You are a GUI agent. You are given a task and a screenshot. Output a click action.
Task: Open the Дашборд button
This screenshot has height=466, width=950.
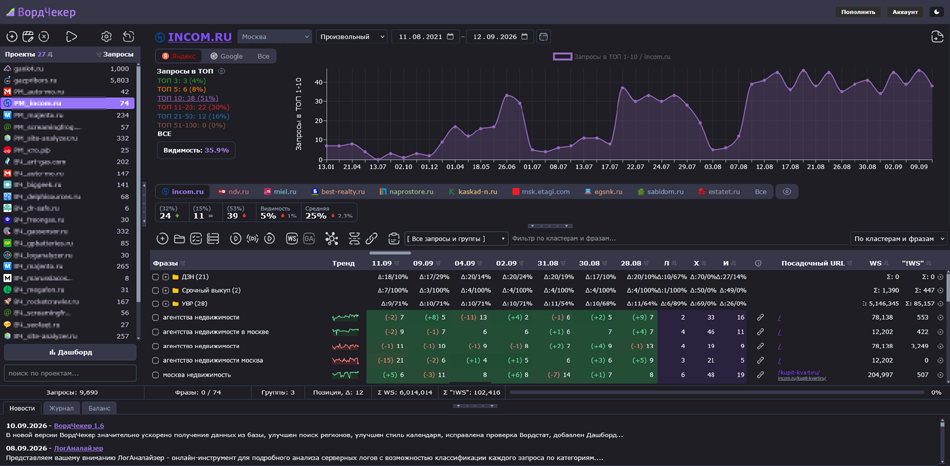pos(70,352)
